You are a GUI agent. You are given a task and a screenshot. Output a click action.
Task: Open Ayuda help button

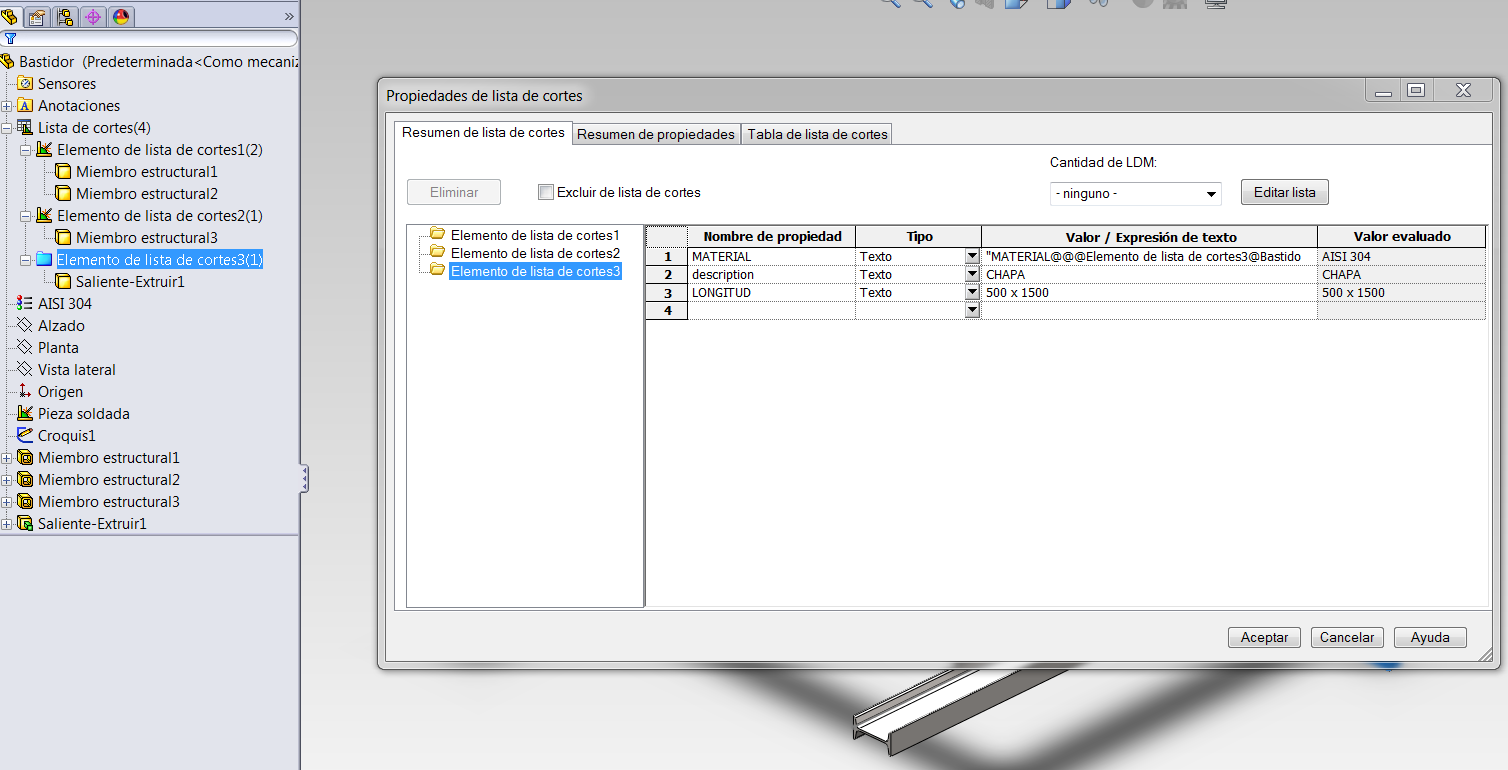coord(1430,638)
